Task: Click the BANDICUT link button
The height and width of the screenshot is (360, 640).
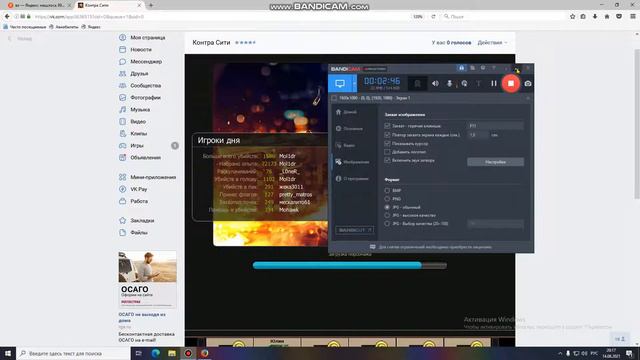Action: coord(354,230)
